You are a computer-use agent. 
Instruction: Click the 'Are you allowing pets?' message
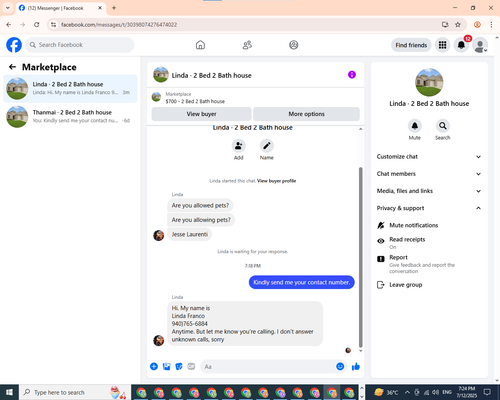coord(201,220)
